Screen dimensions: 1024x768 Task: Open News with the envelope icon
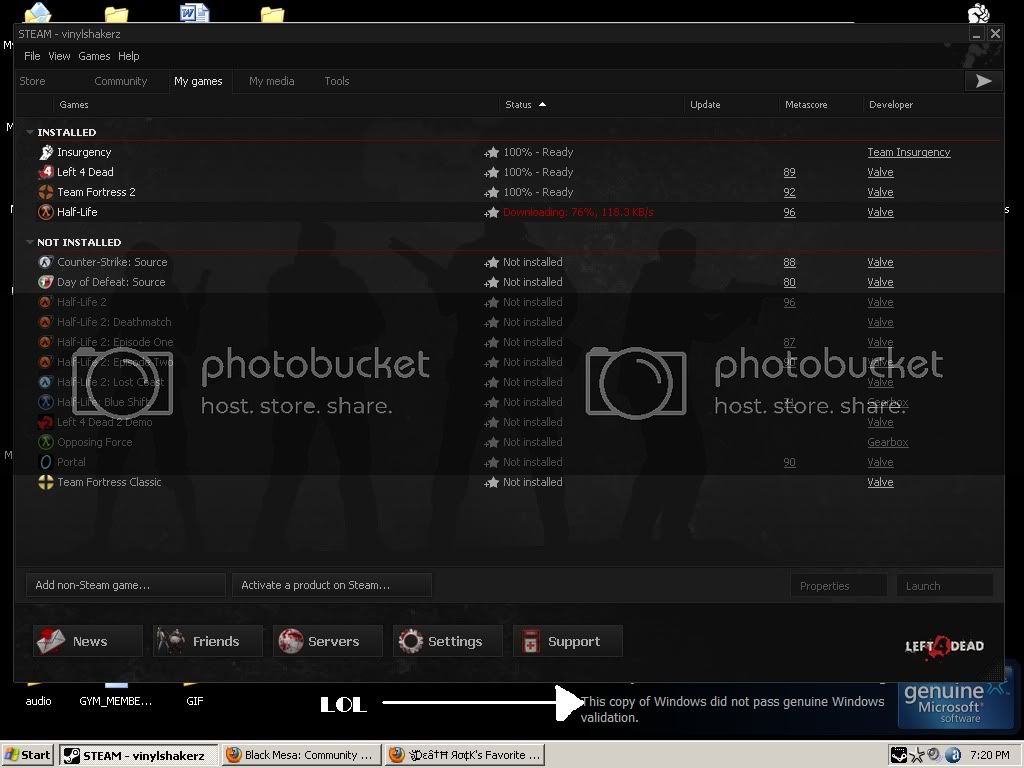tap(51, 641)
